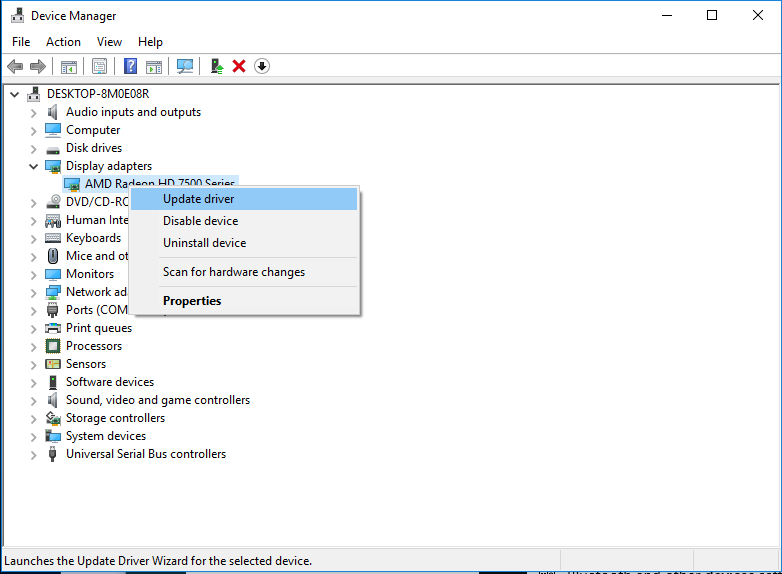Choose Disable device from context menu
782x574 pixels.
coord(244,221)
